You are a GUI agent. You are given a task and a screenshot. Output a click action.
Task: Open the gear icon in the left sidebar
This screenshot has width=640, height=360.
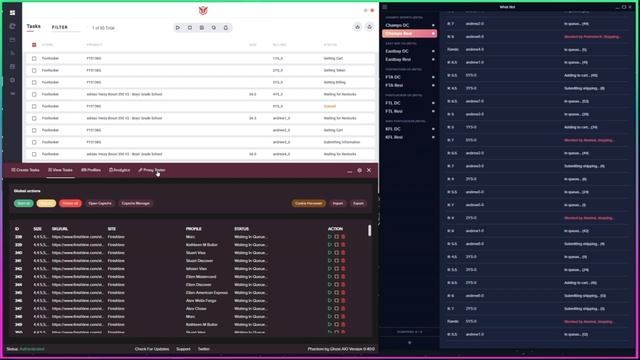coord(12,80)
